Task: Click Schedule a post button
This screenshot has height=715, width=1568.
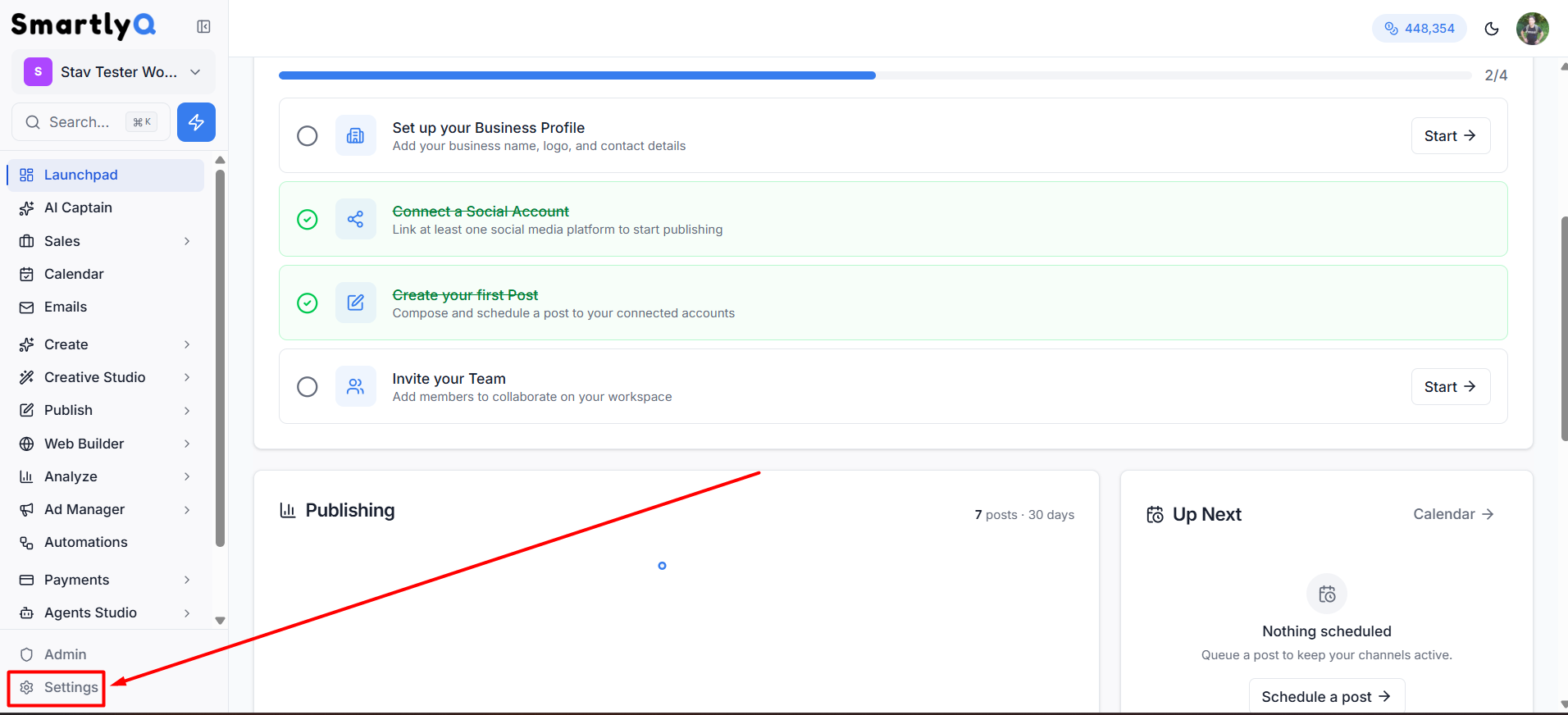Action: 1327,696
